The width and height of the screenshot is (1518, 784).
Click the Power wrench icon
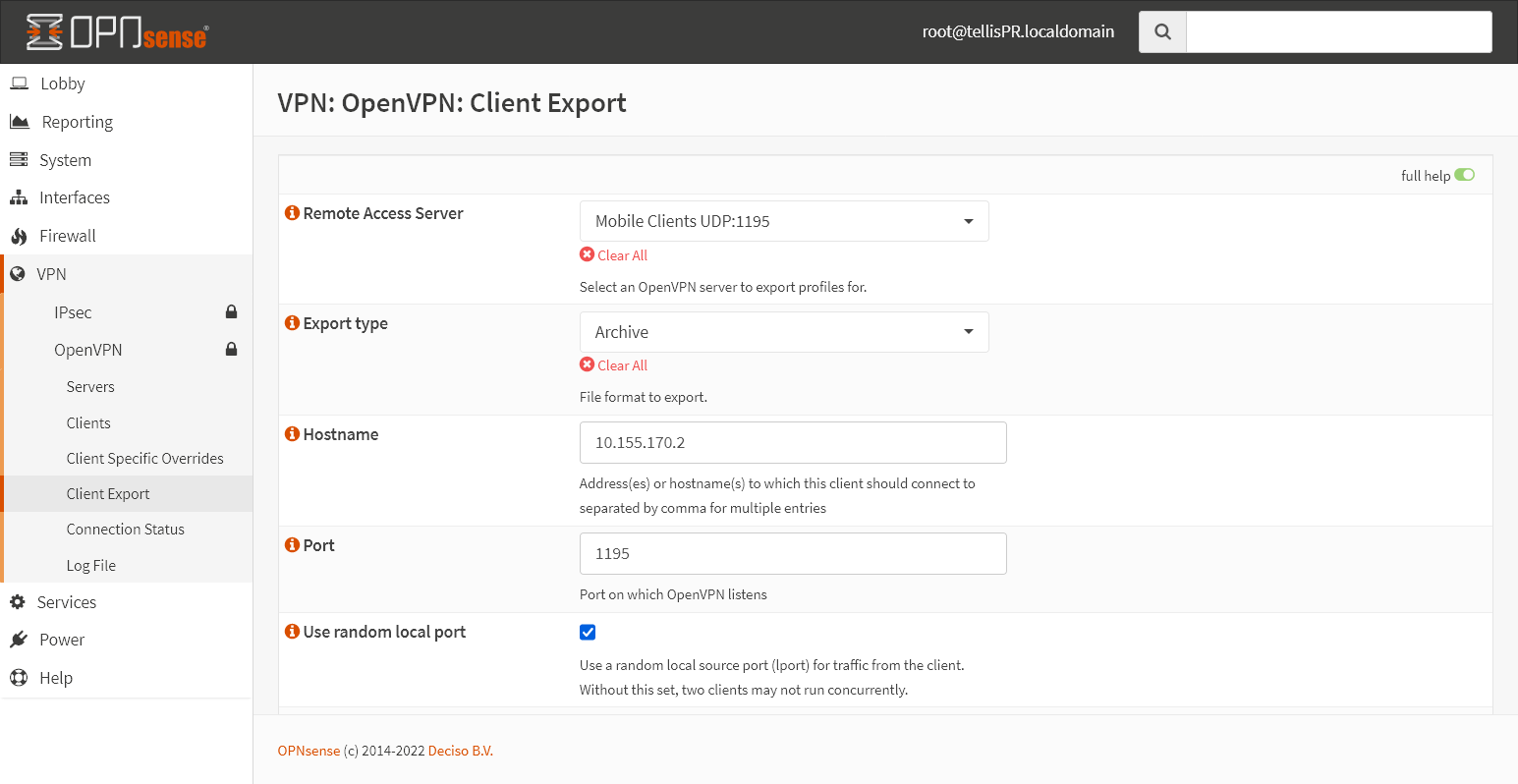coord(19,639)
